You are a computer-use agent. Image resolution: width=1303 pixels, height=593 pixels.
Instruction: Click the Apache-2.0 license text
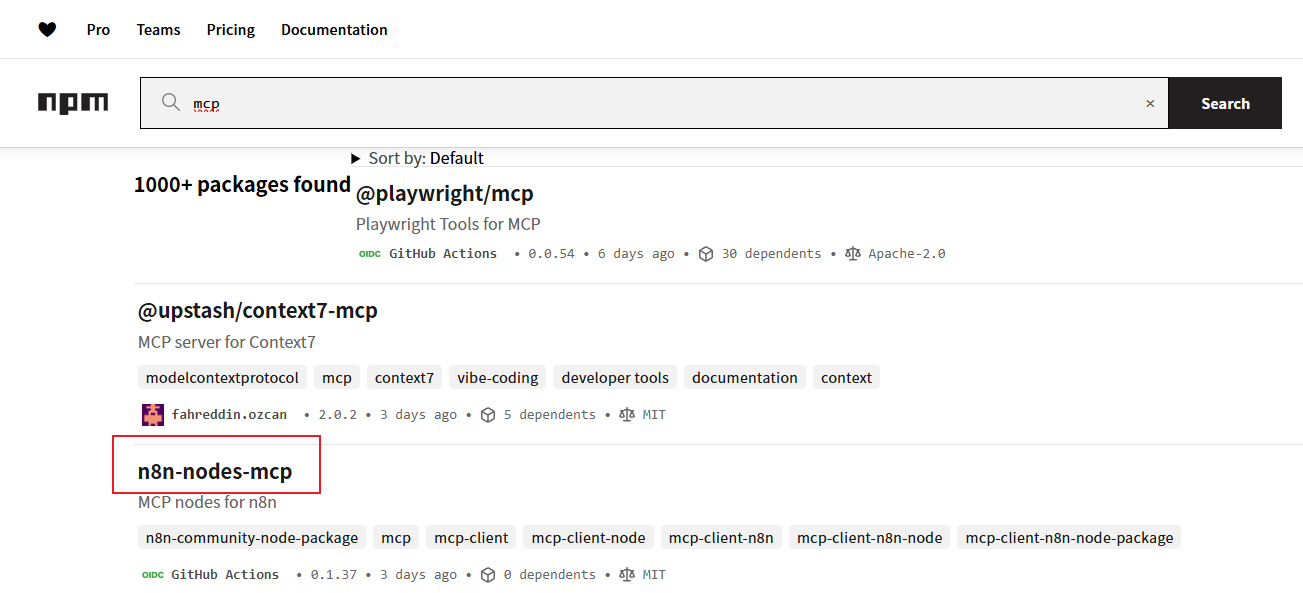[907, 254]
